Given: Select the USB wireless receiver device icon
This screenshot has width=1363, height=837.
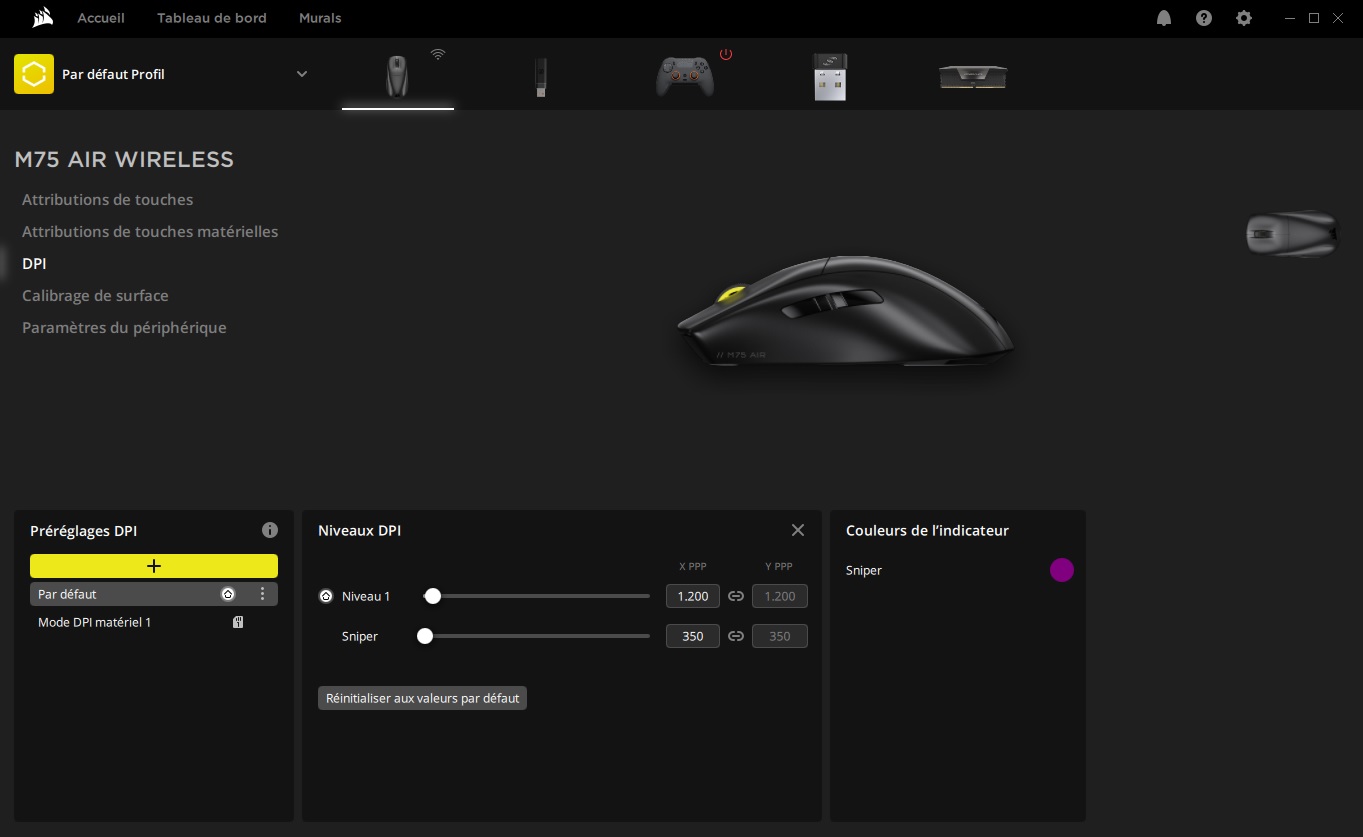Looking at the screenshot, I should pos(830,77).
